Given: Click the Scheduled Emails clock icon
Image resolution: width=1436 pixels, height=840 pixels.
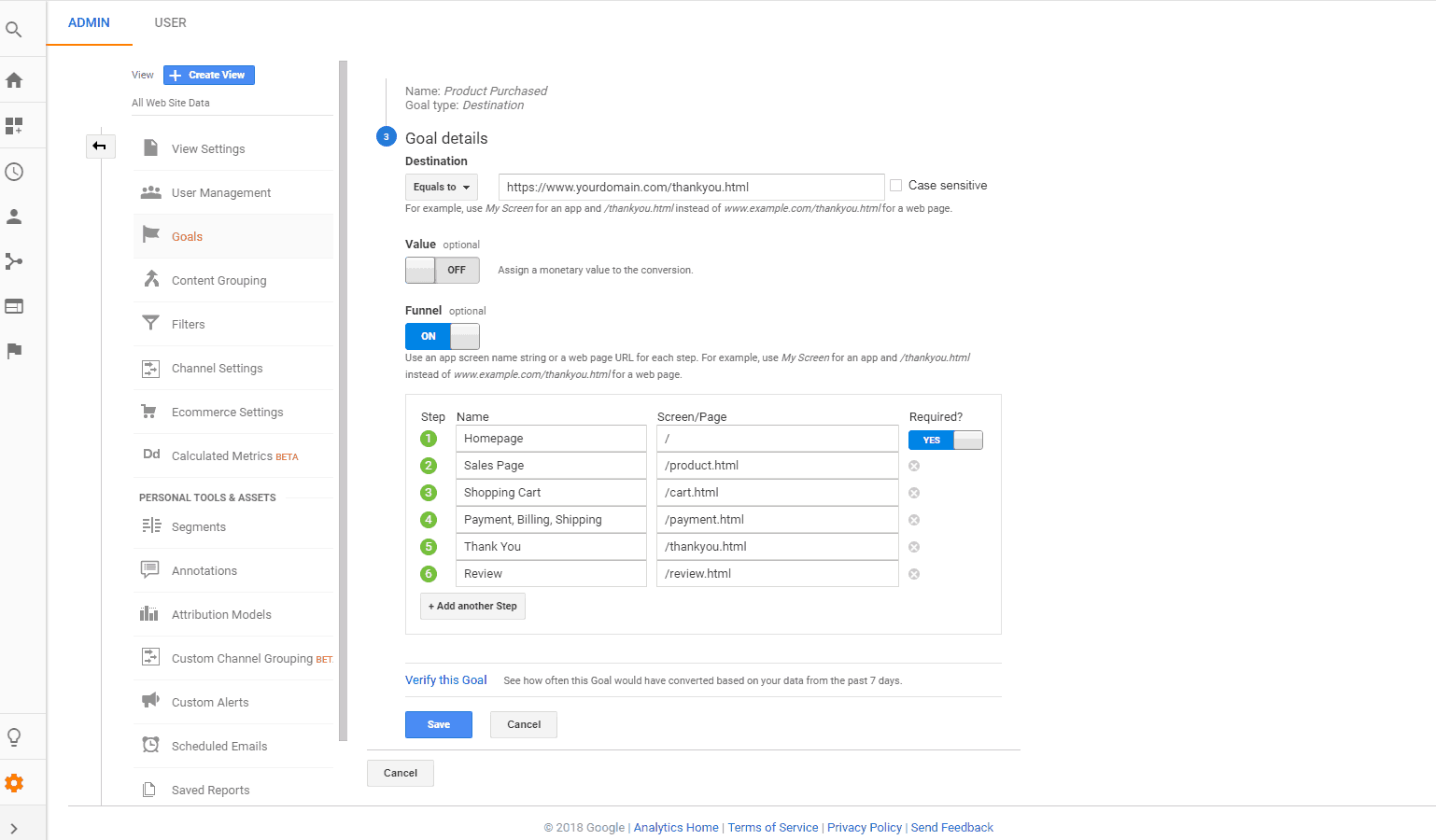Looking at the screenshot, I should coord(150,745).
